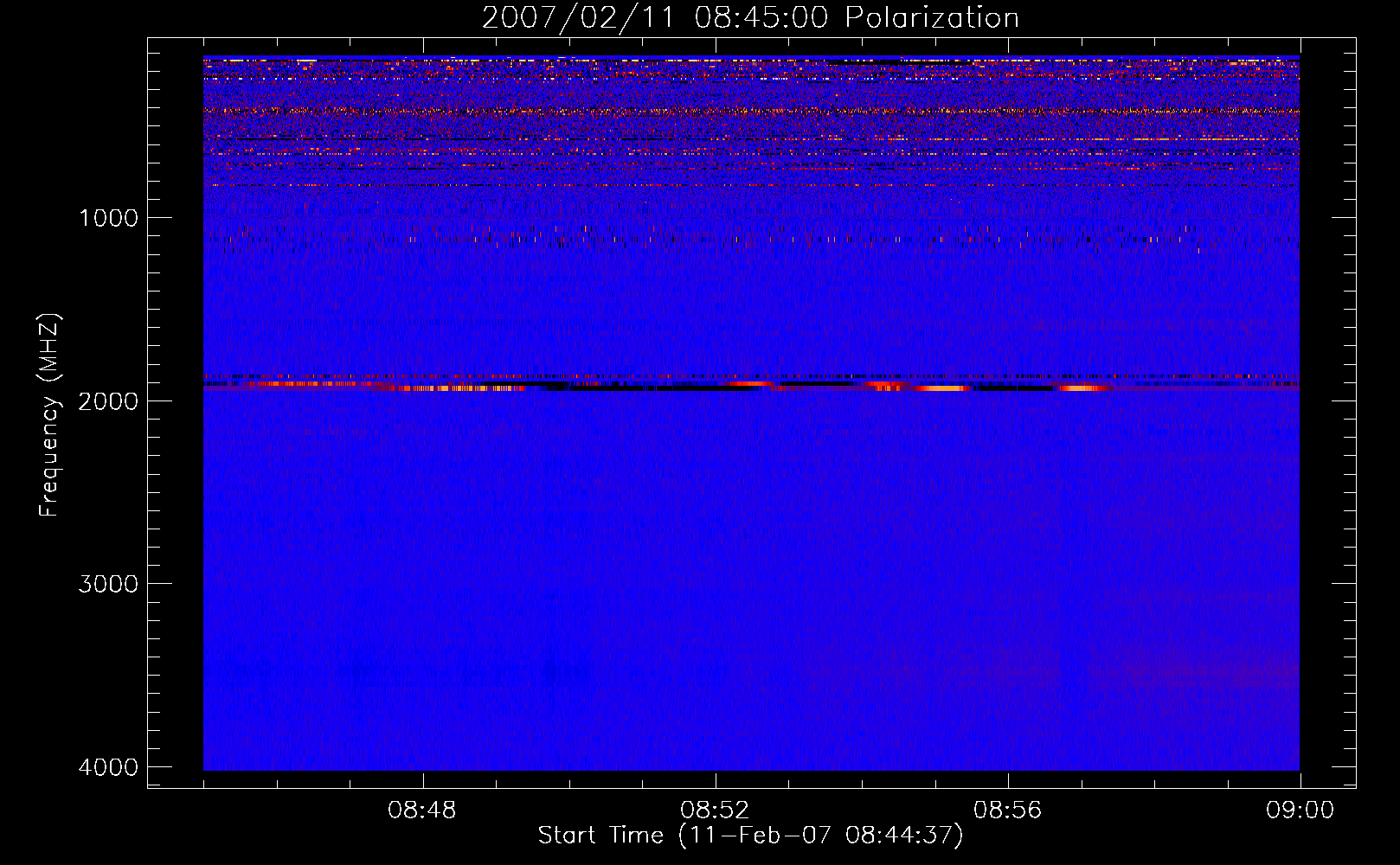
Task: Click the 08:48 time tick label
Action: pyautogui.click(x=421, y=811)
